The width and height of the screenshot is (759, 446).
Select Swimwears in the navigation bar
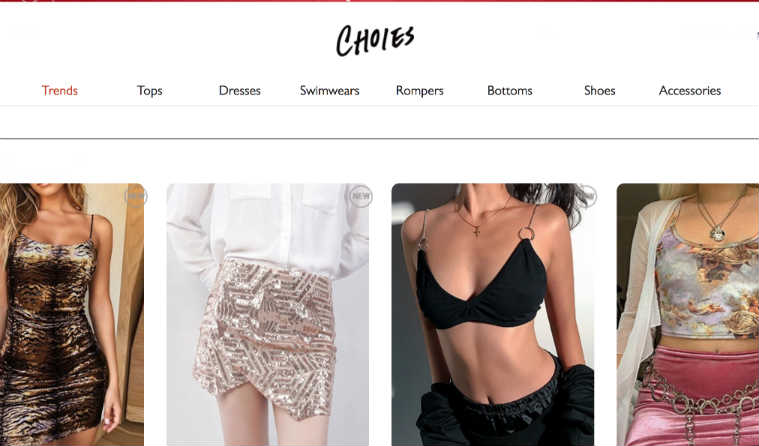tap(330, 91)
